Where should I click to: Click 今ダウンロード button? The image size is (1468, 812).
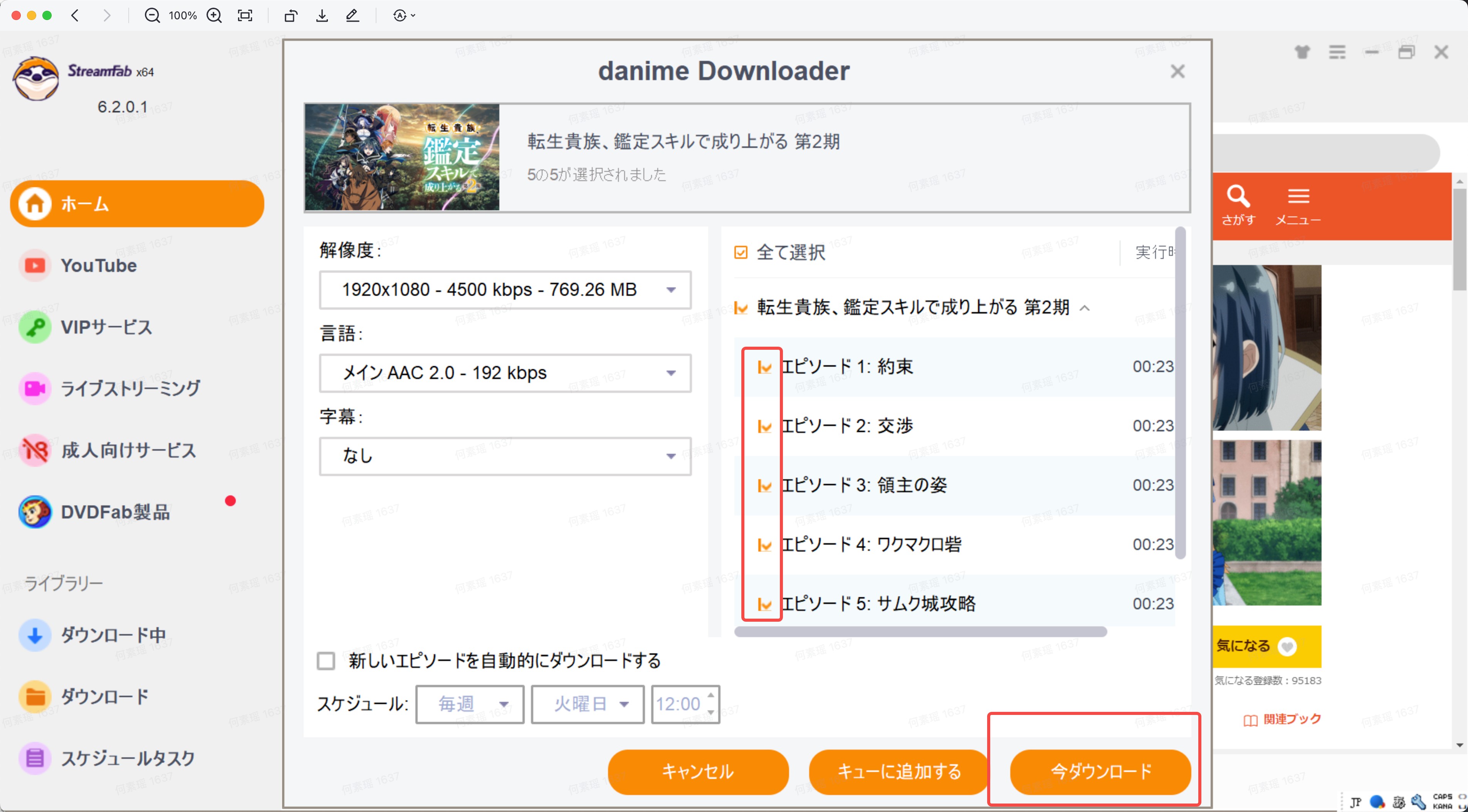[x=1100, y=772]
